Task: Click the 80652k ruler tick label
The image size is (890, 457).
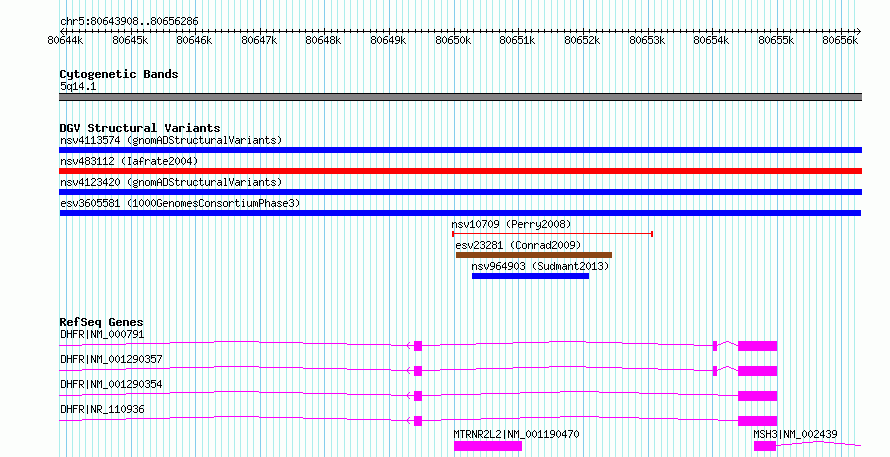Action: click(582, 40)
